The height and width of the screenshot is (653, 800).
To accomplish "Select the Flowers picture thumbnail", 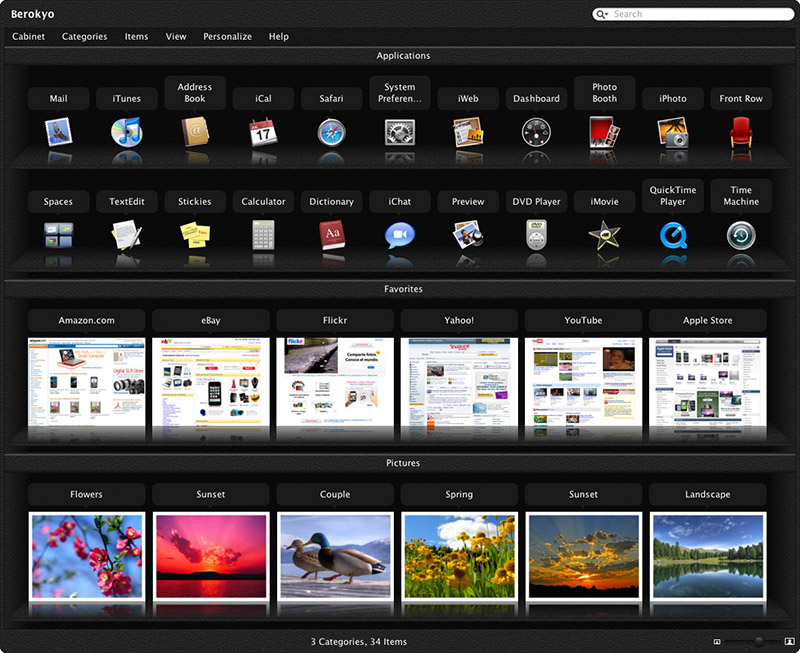I will (87, 557).
